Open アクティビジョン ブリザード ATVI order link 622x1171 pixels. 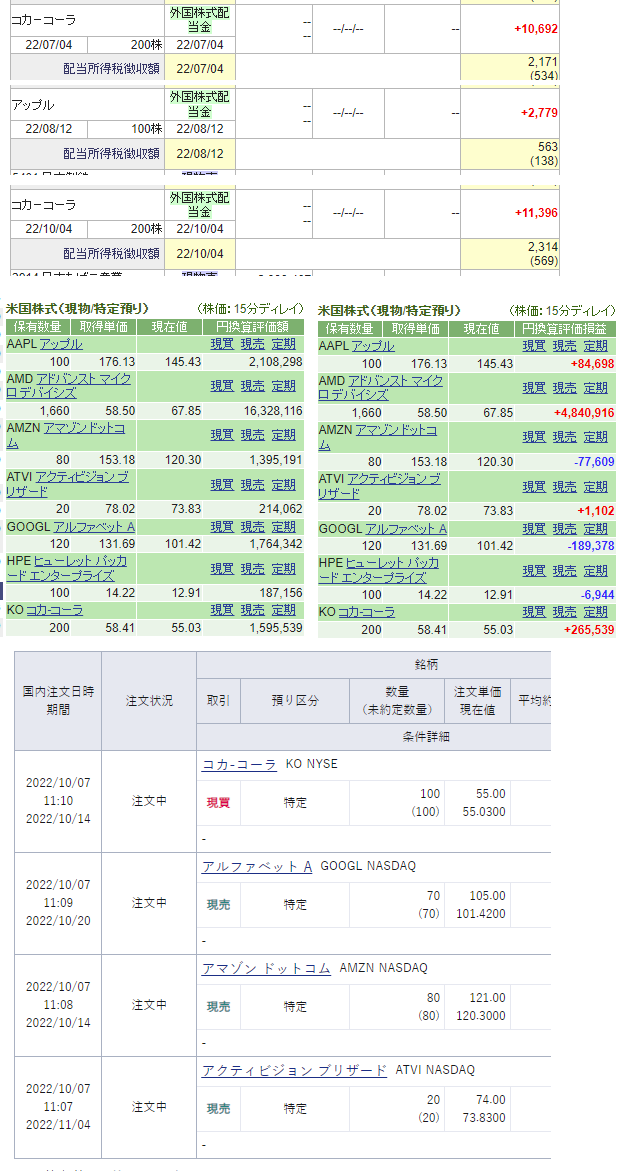tap(294, 1070)
